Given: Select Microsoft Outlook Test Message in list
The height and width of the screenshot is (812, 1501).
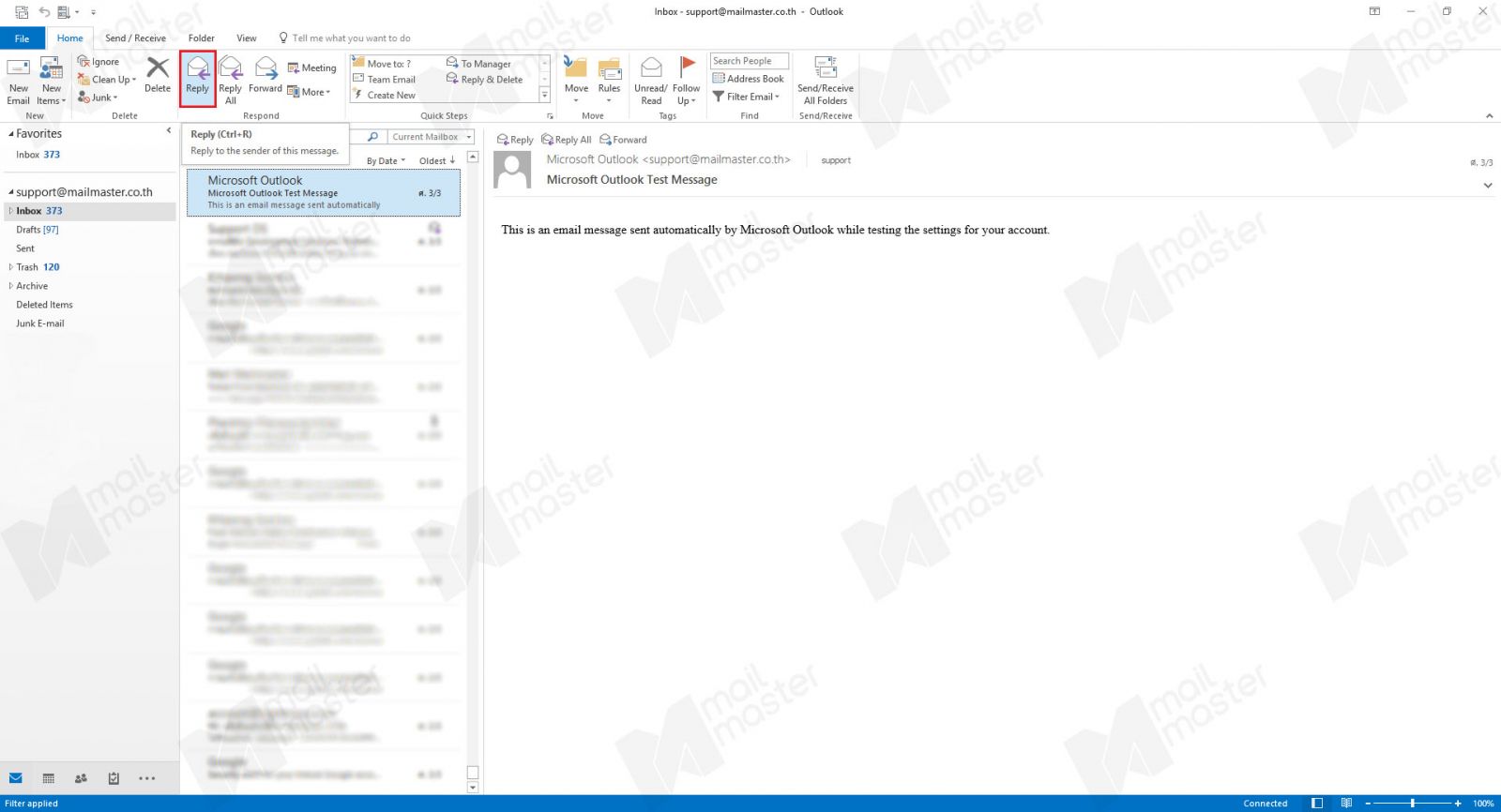Looking at the screenshot, I should 324,192.
